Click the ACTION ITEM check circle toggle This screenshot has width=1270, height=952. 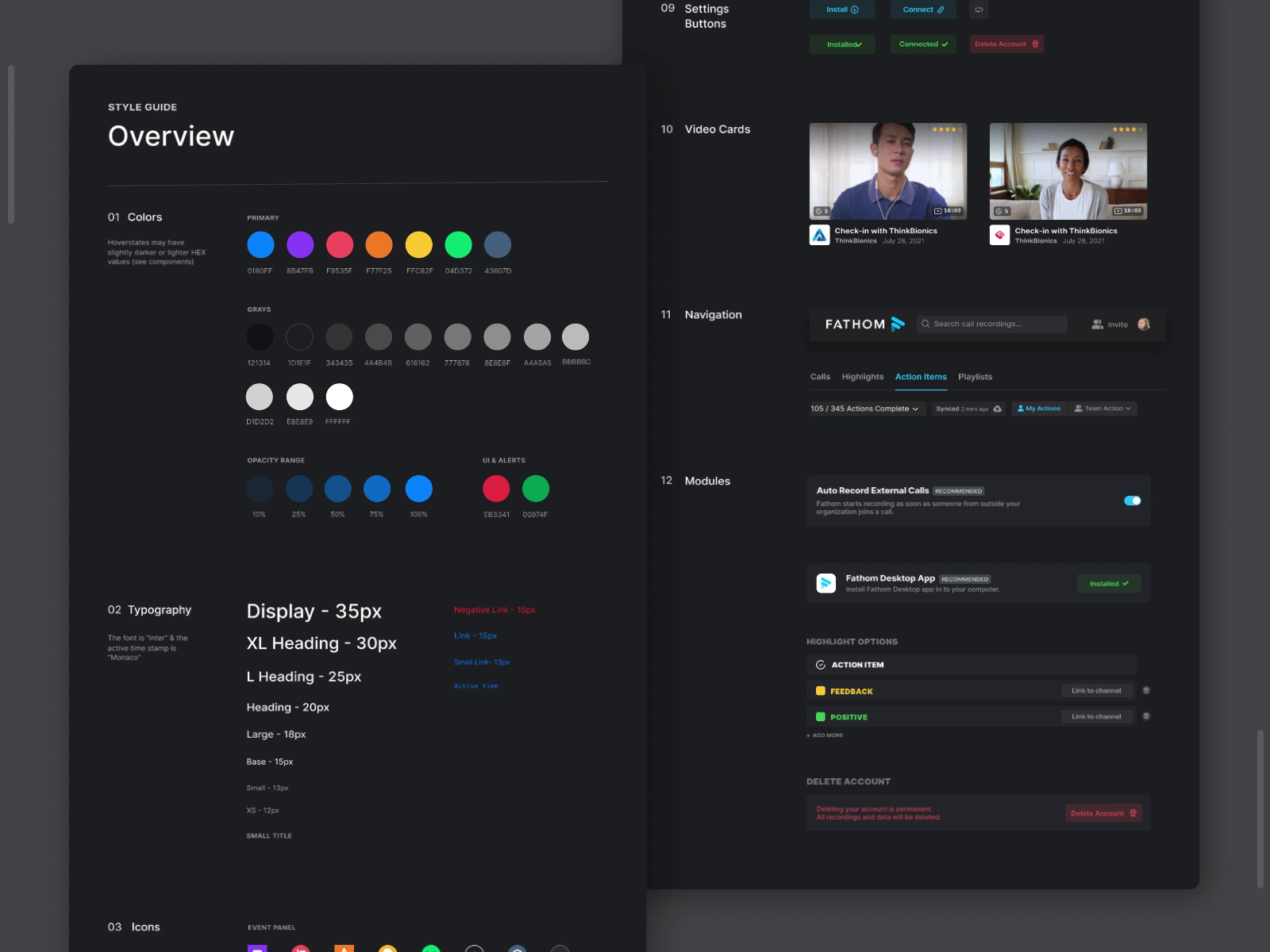tap(822, 665)
